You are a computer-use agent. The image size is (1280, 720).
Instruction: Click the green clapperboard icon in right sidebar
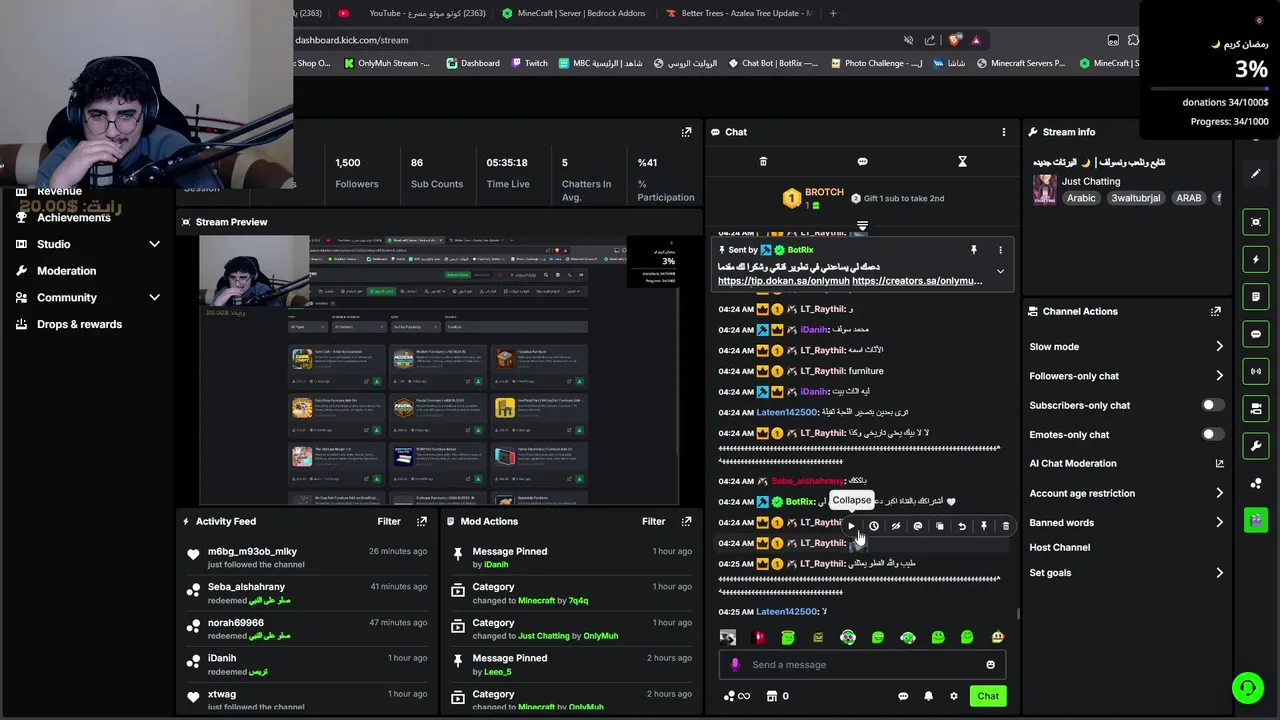pyautogui.click(x=1256, y=520)
